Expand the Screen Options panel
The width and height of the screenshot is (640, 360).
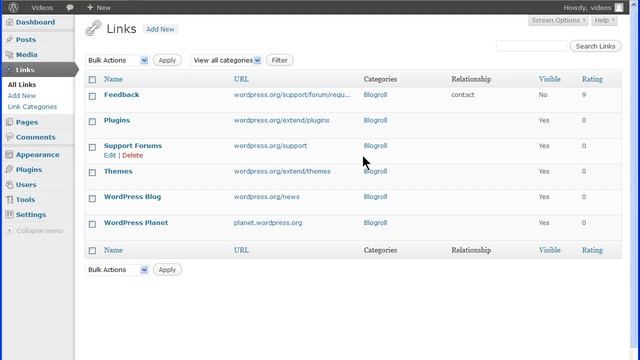[558, 20]
